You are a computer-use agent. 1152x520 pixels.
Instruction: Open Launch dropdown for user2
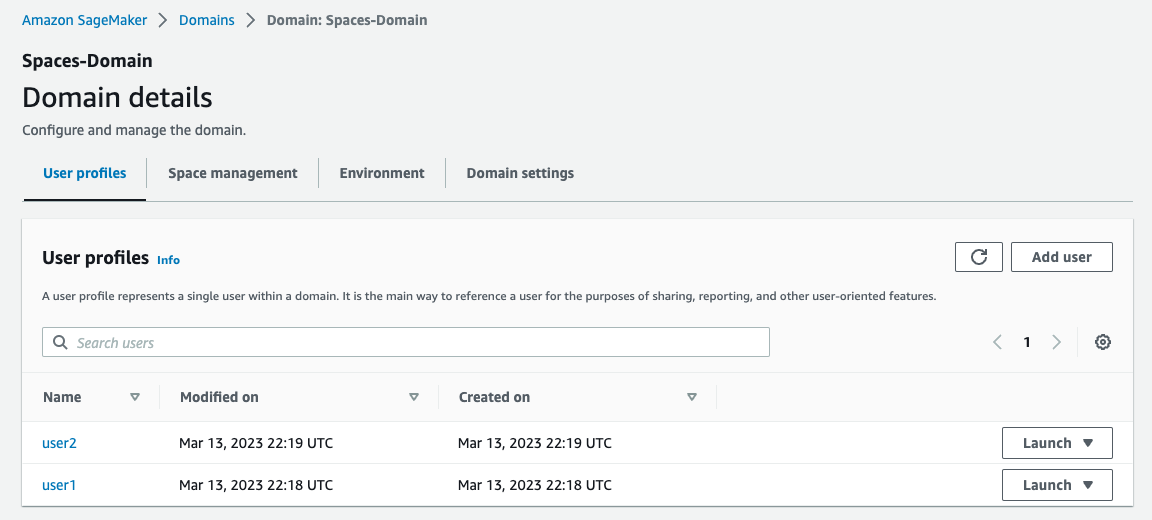pyautogui.click(x=1057, y=443)
